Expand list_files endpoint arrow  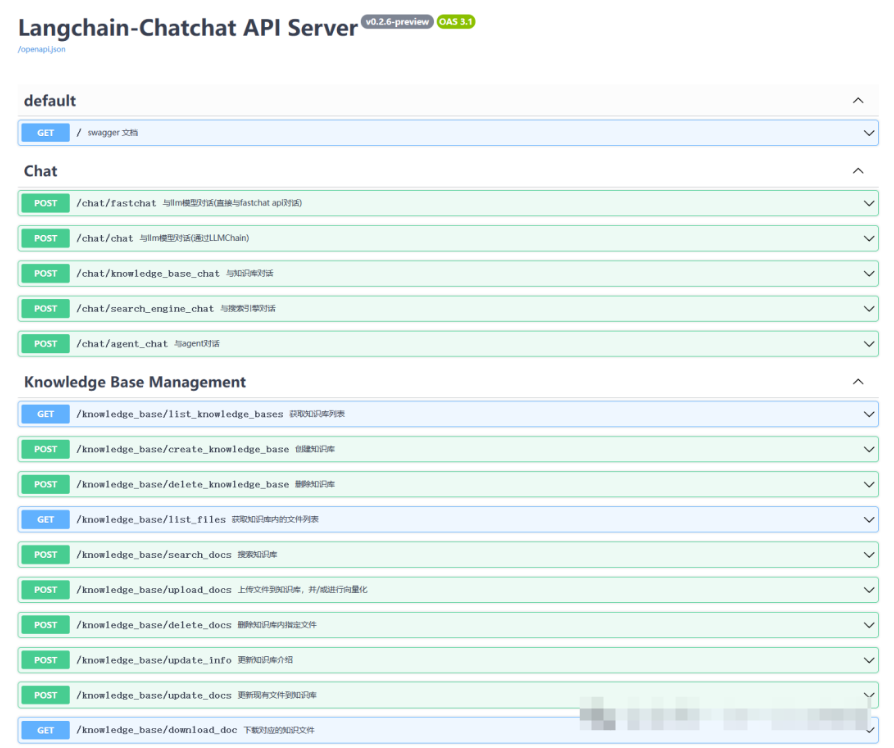(x=869, y=520)
